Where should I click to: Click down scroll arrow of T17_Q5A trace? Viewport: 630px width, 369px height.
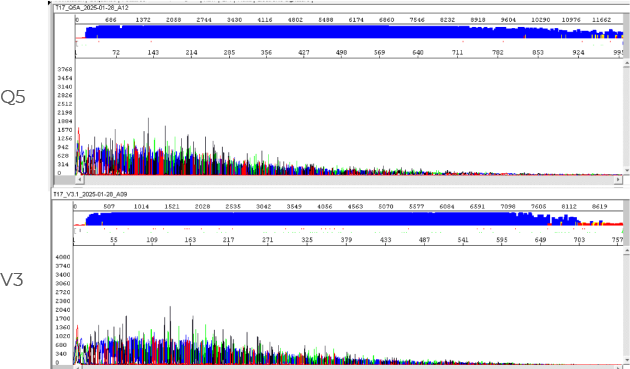[x=626, y=171]
